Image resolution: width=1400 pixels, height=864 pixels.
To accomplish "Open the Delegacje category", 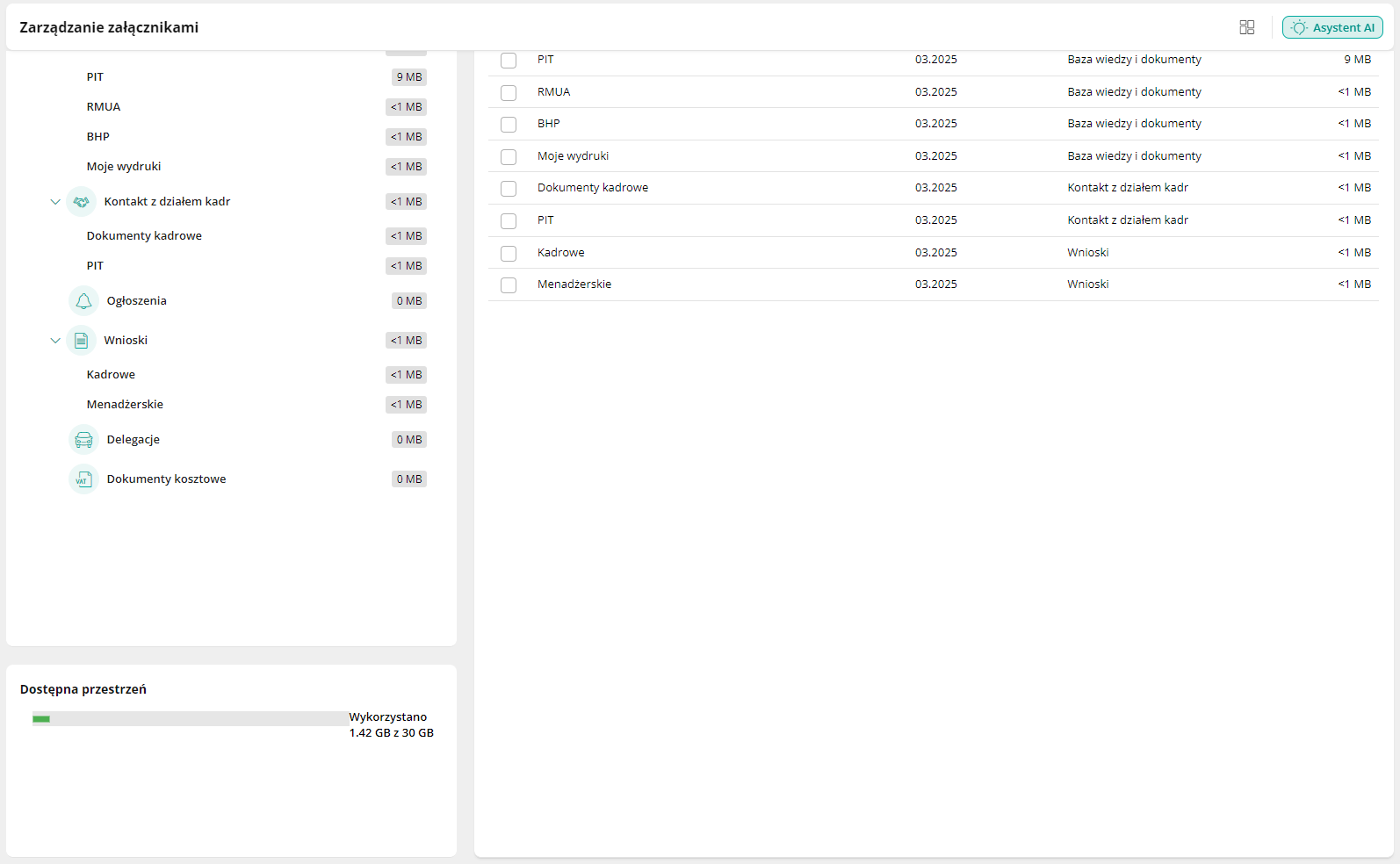I will (133, 440).
